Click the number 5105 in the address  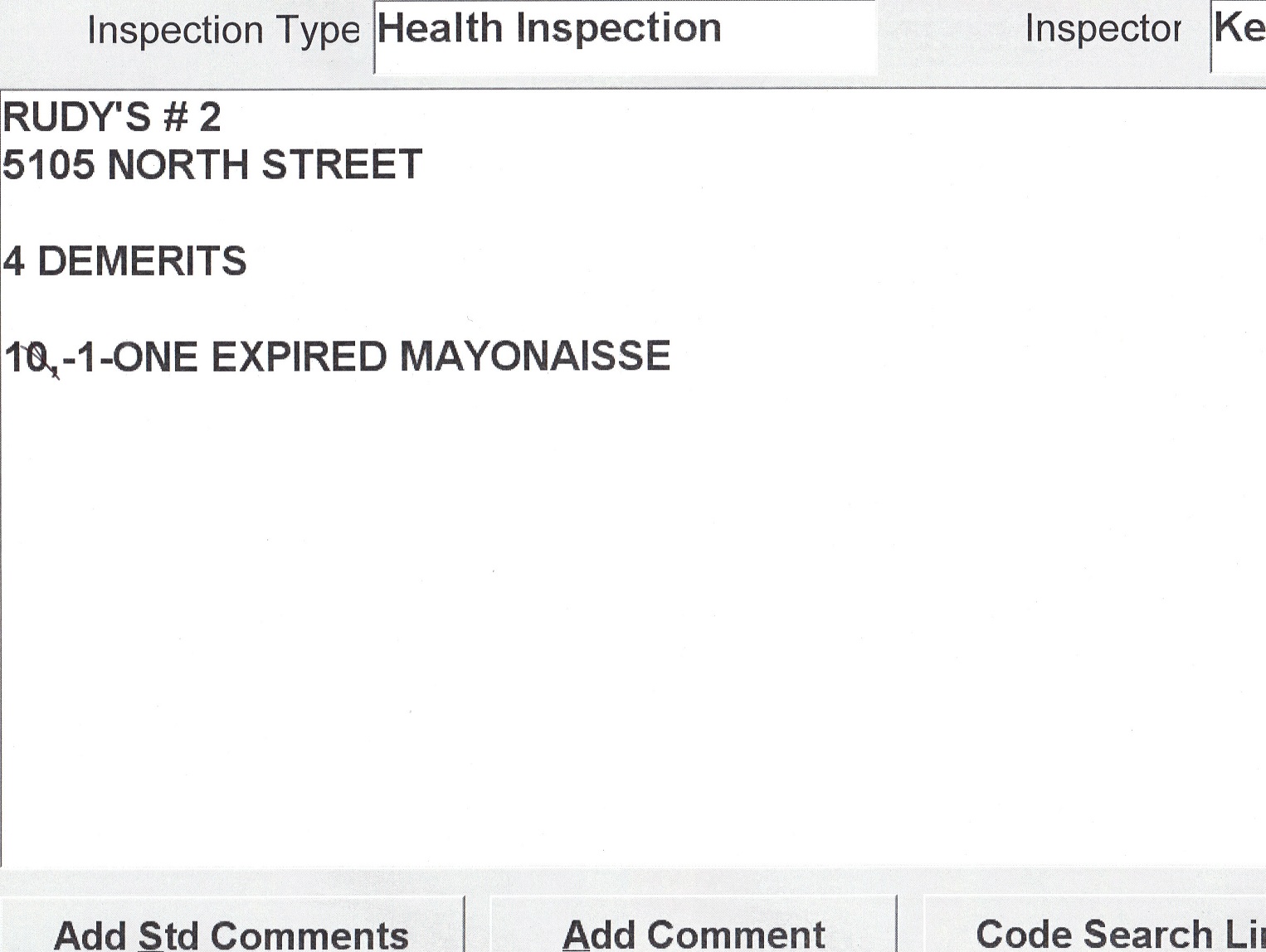(x=48, y=164)
